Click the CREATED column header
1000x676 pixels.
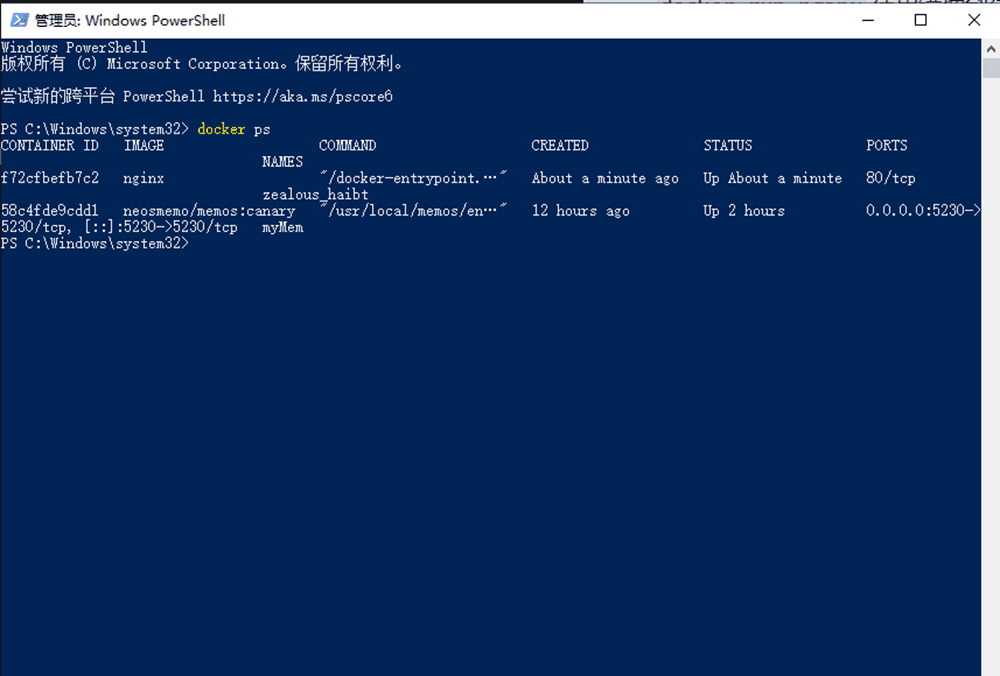pyautogui.click(x=560, y=145)
